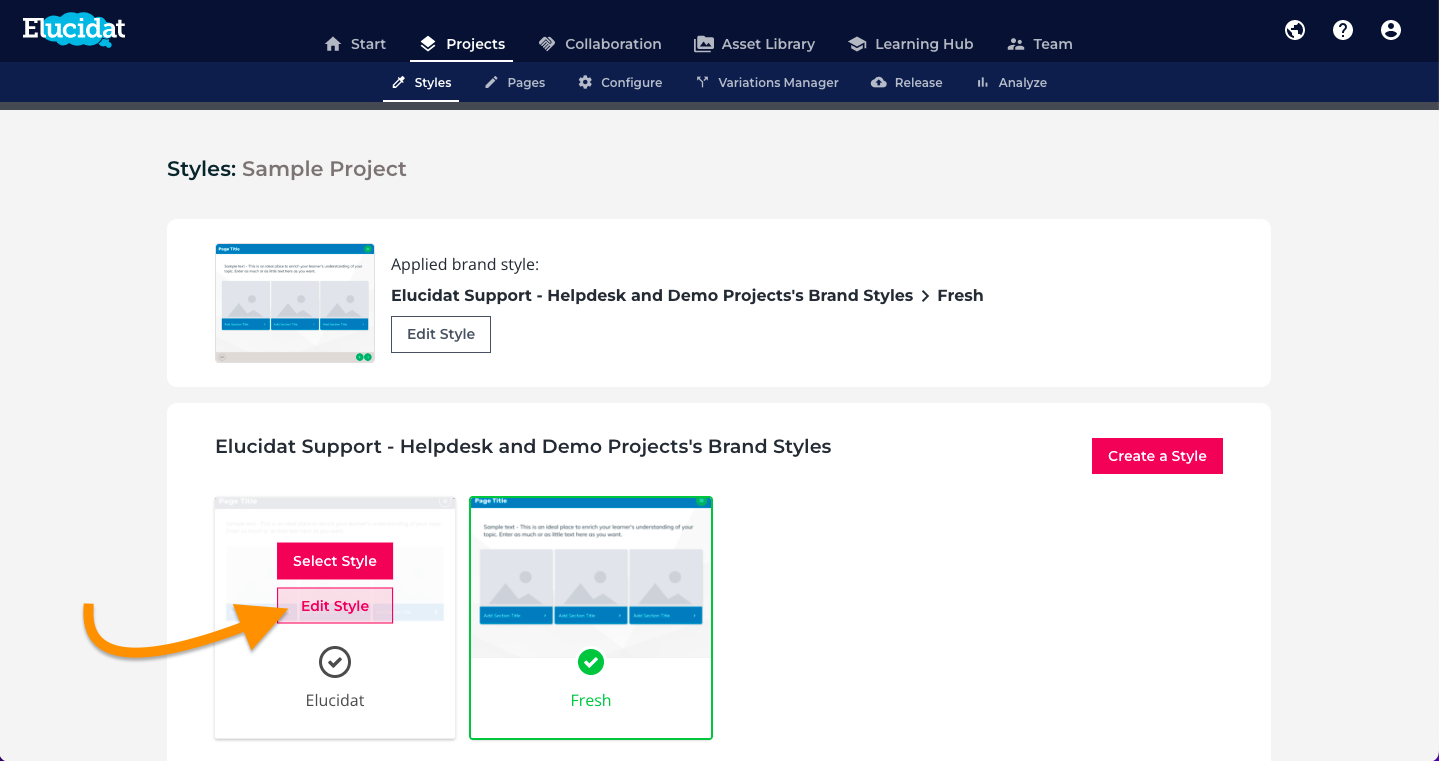
Task: Open the Team section
Action: coord(1040,44)
